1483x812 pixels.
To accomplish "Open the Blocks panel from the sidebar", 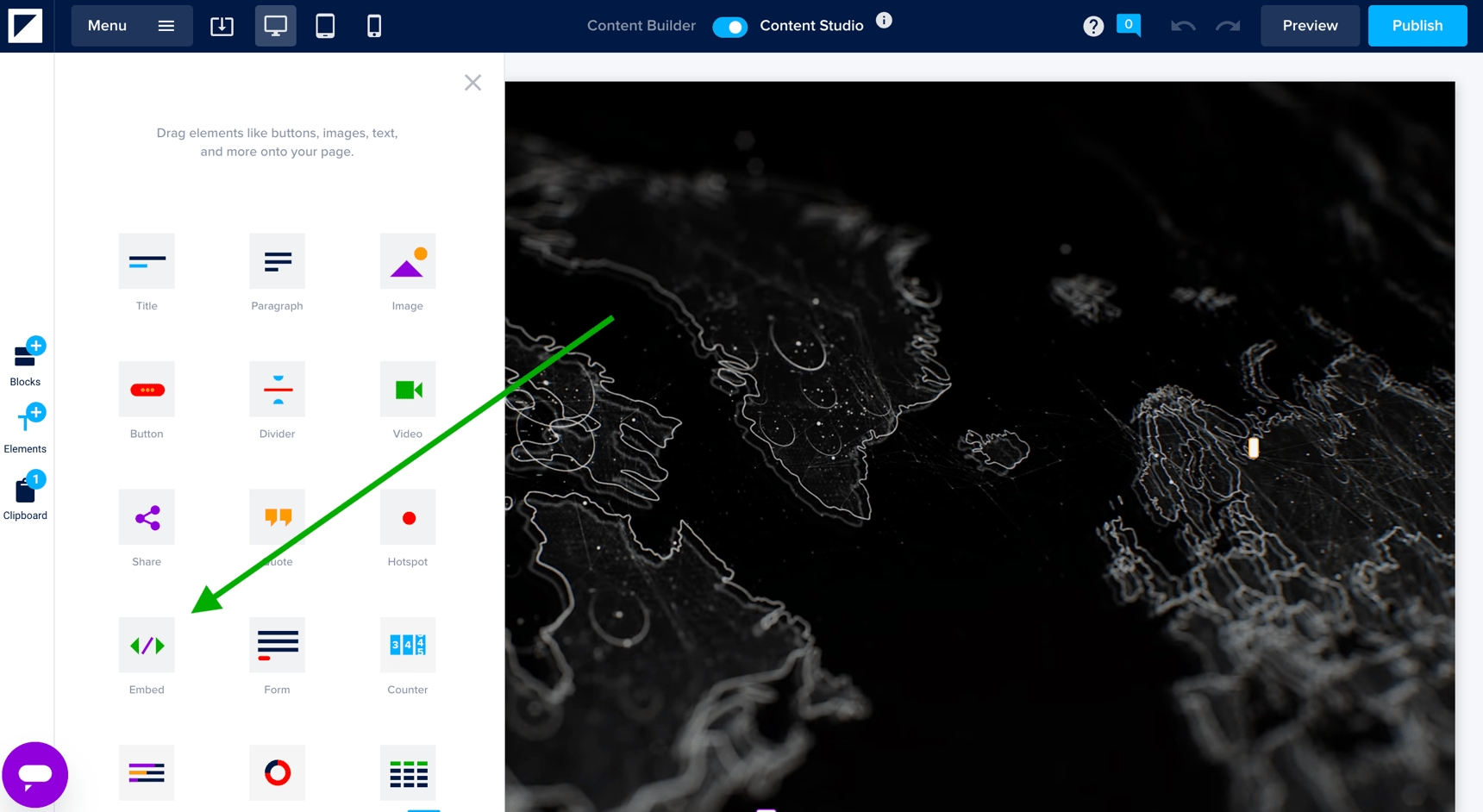I will pyautogui.click(x=25, y=358).
